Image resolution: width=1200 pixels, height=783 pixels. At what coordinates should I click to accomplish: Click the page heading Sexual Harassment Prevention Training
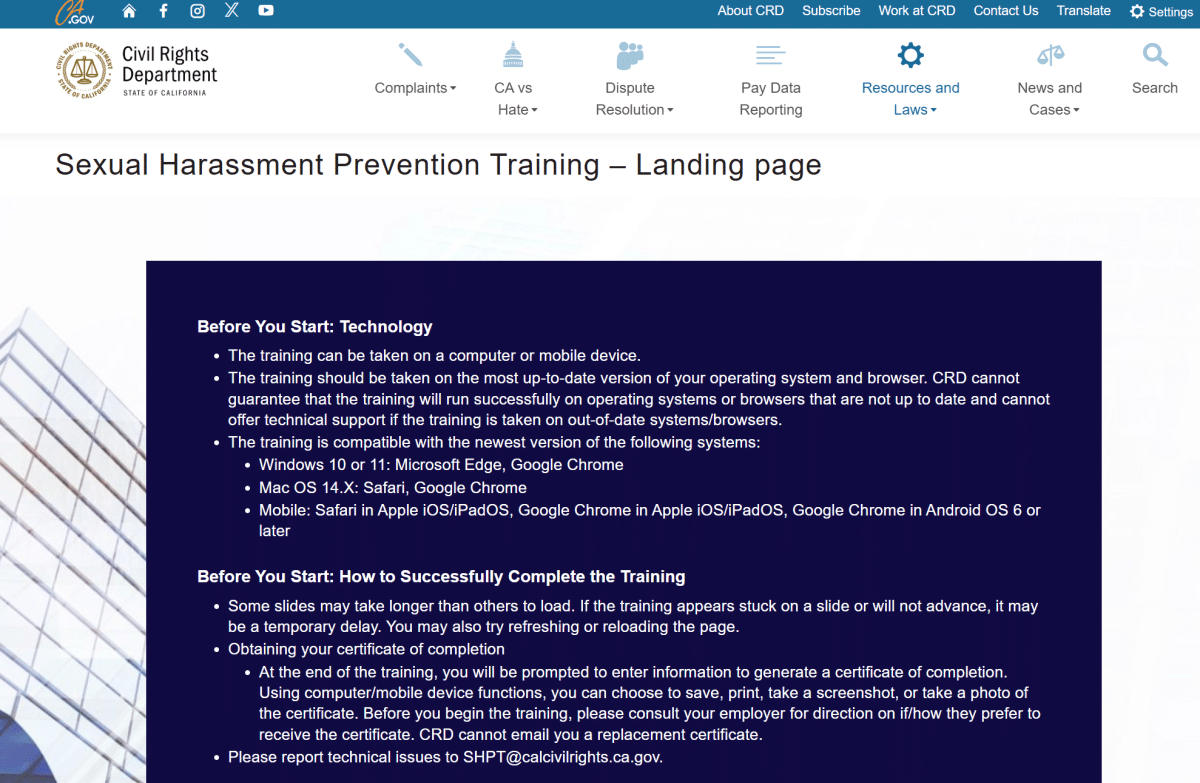pyautogui.click(x=438, y=165)
